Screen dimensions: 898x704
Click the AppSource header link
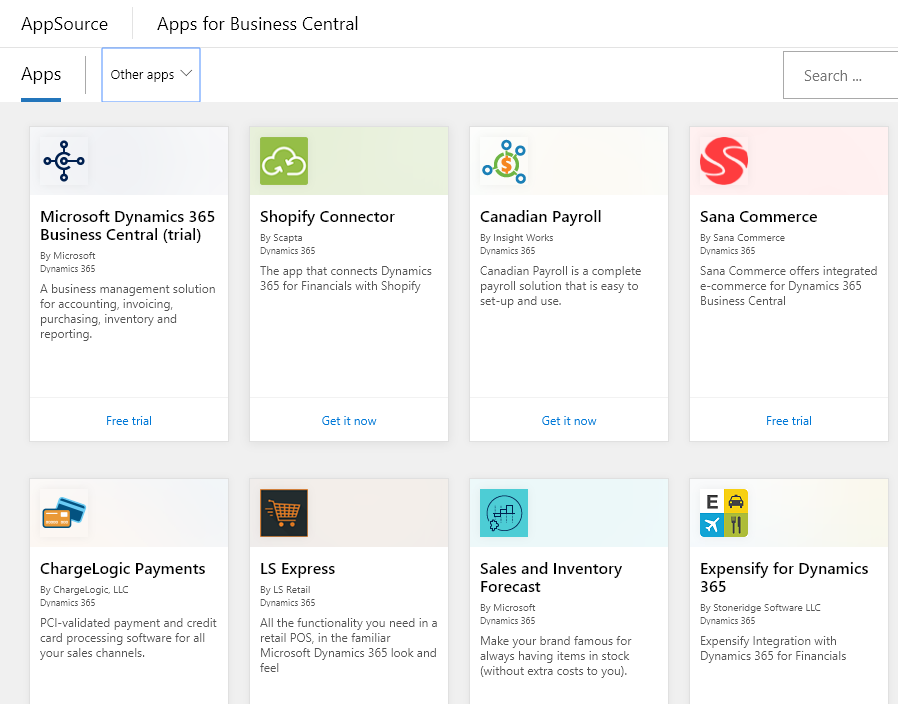click(65, 24)
